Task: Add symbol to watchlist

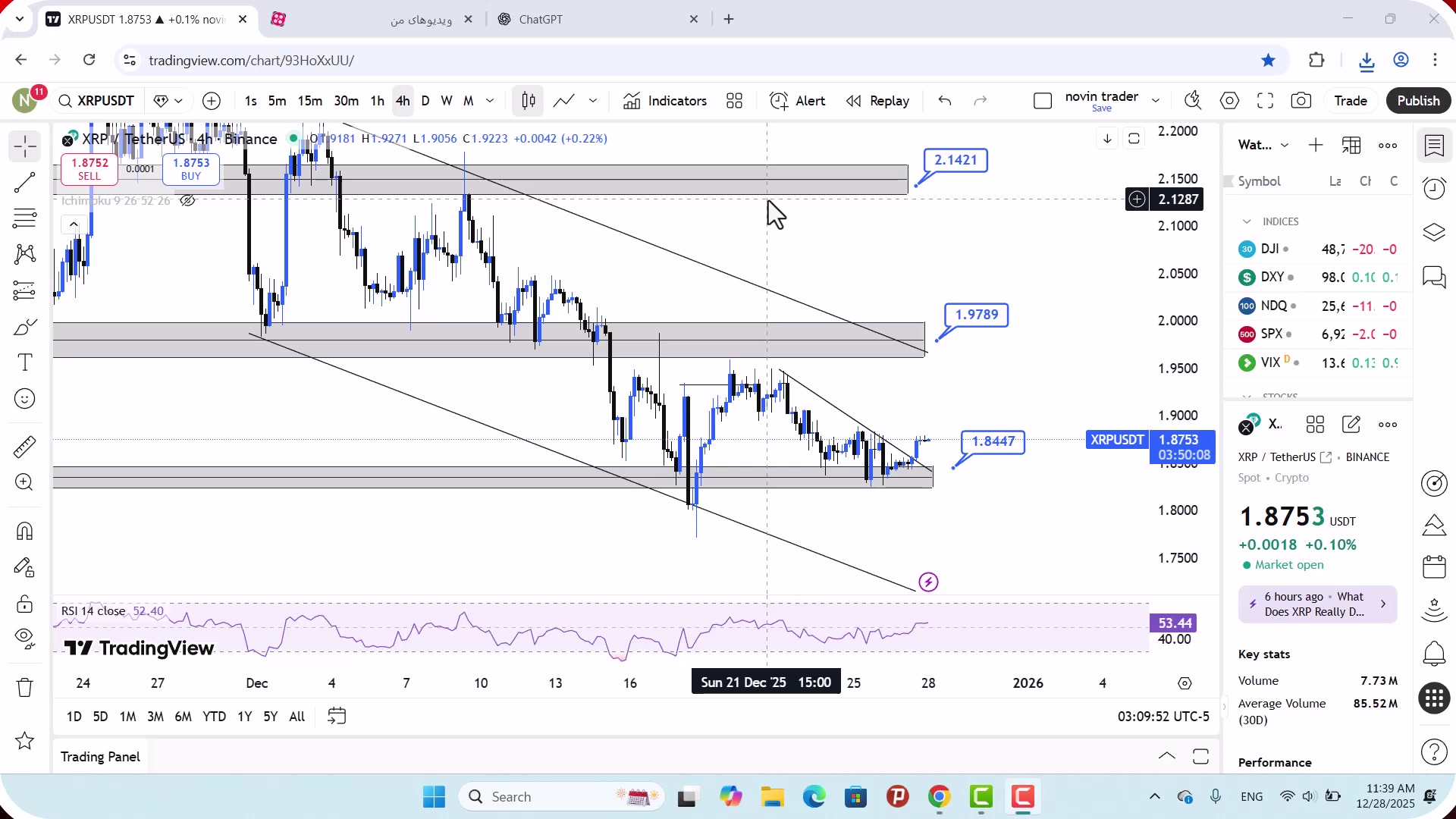Action: (x=1316, y=145)
